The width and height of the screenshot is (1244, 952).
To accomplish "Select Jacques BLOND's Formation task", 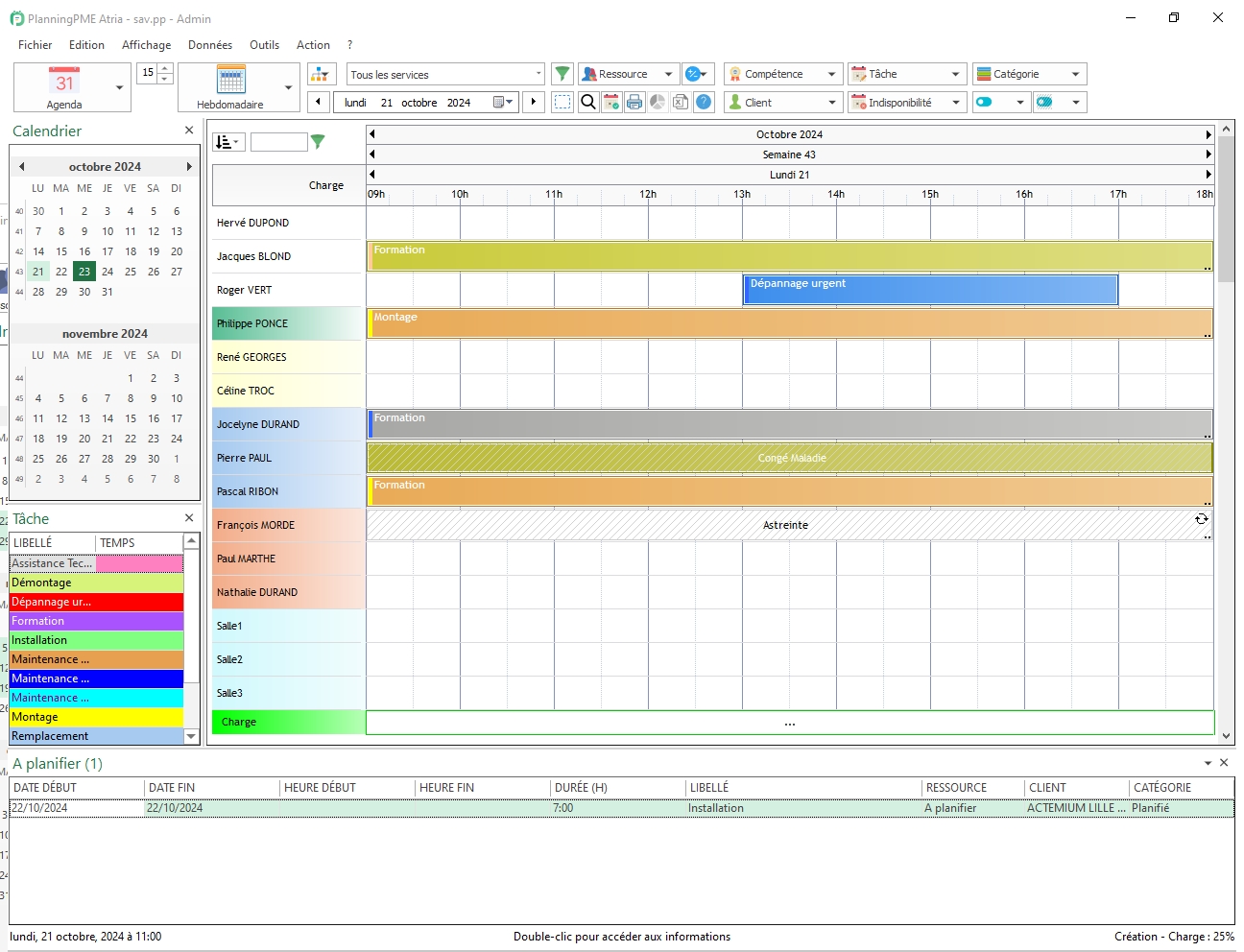I will coord(789,256).
